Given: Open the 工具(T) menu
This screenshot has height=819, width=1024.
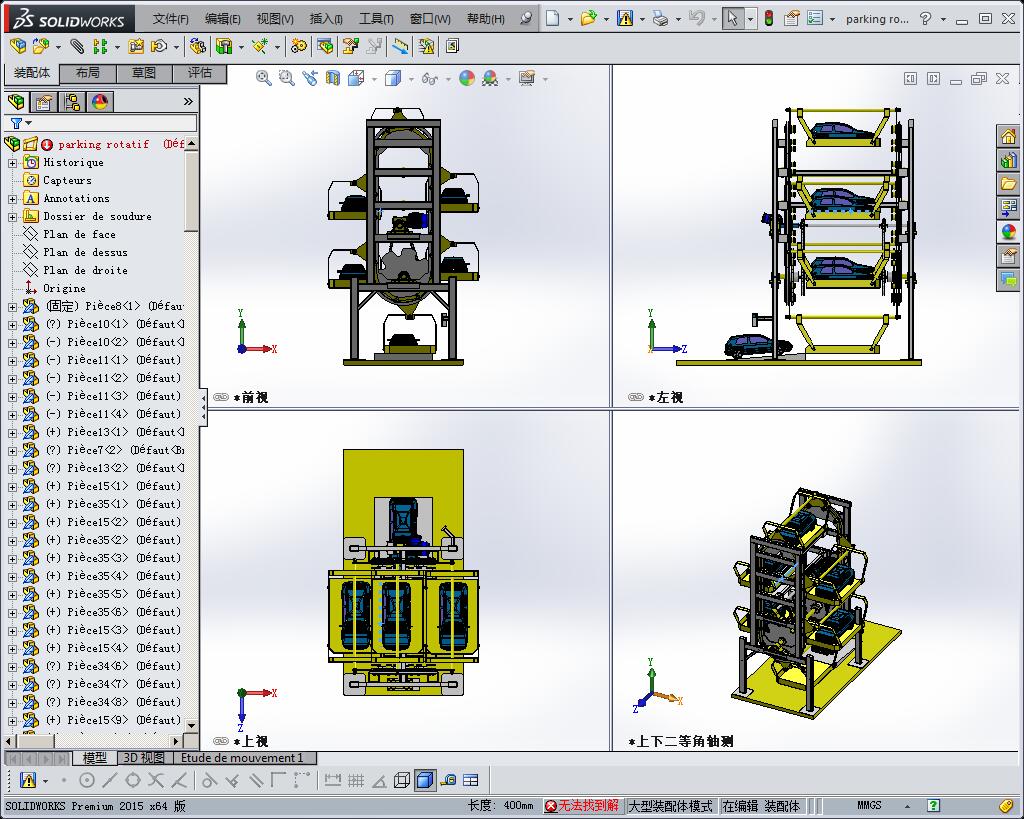Looking at the screenshot, I should (376, 19).
